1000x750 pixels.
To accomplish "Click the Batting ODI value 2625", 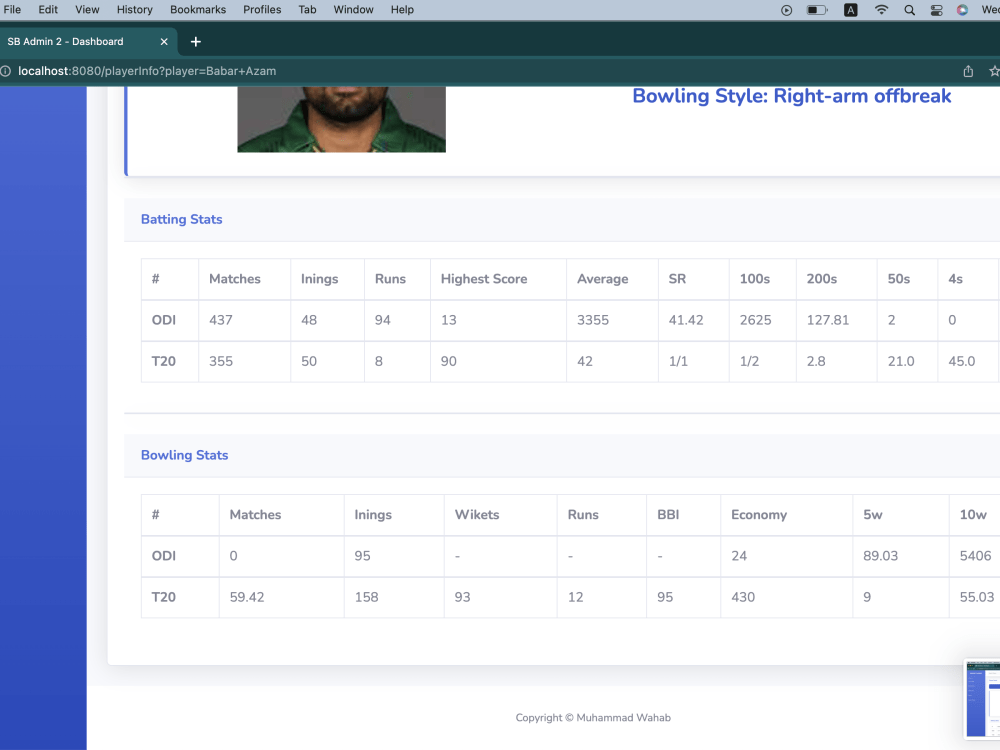I will [756, 320].
